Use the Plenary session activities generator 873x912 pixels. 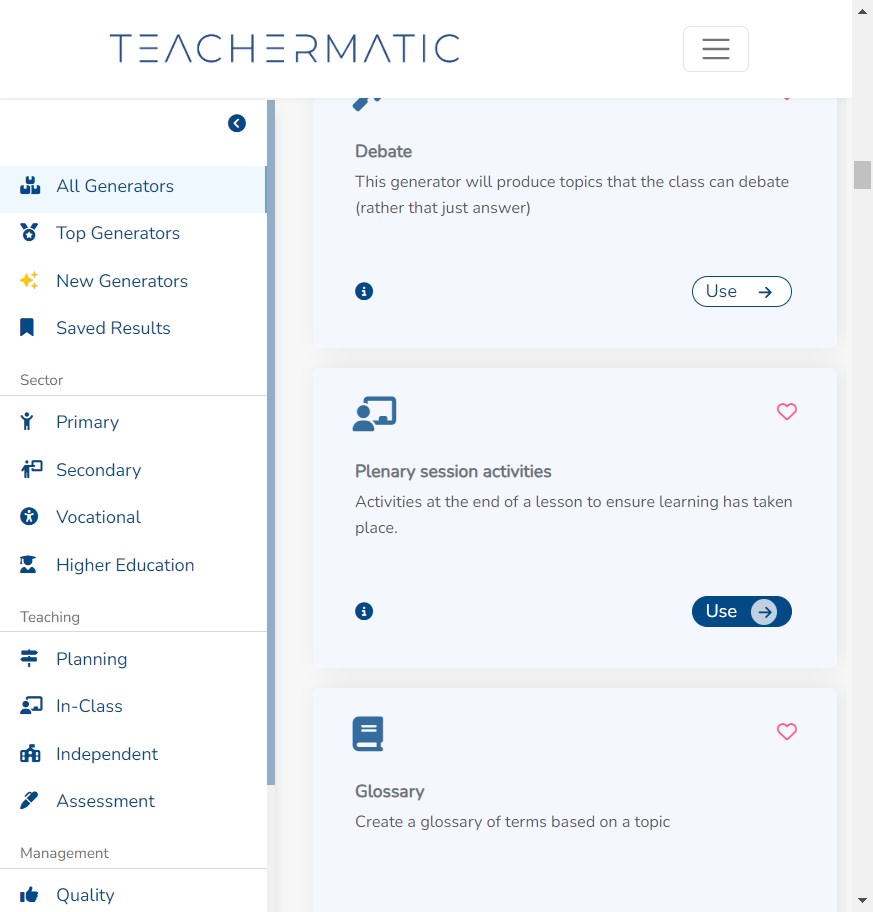click(x=742, y=611)
